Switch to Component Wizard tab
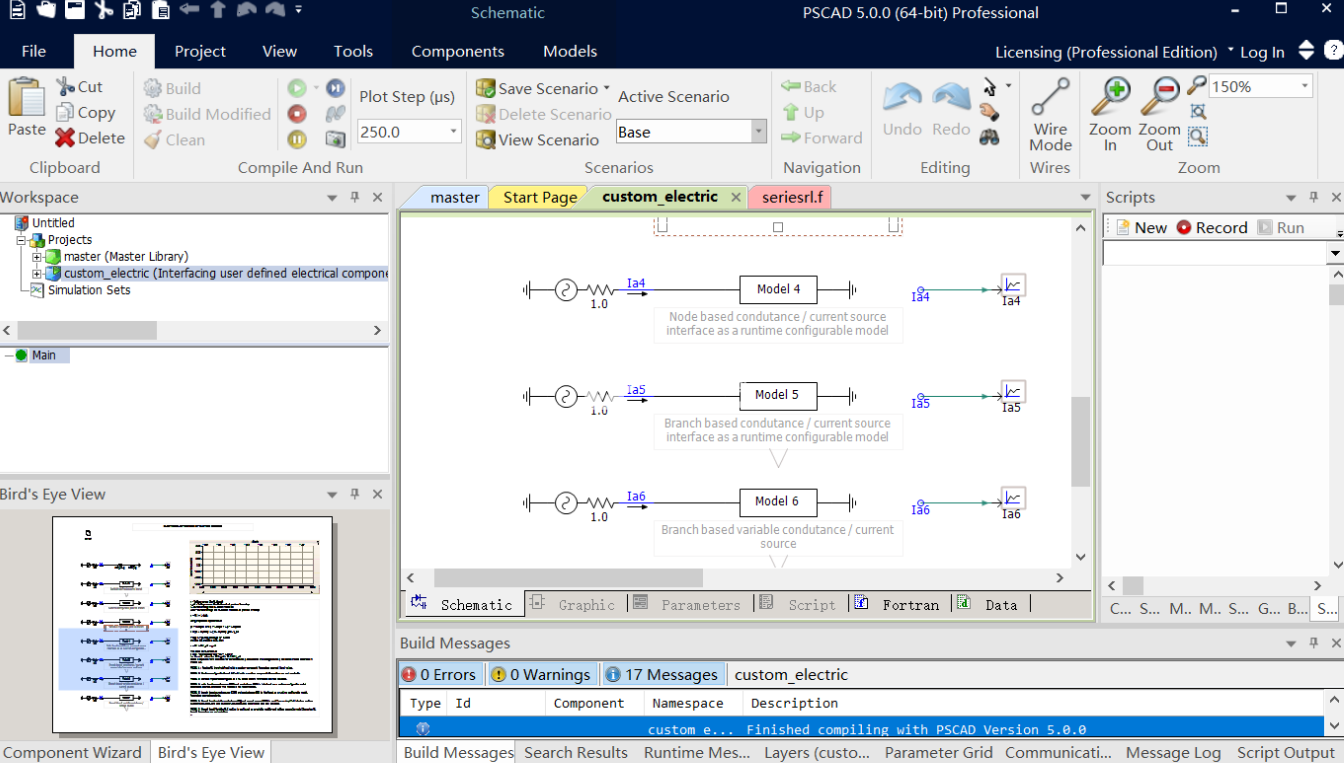Image resolution: width=1344 pixels, height=763 pixels. [72, 752]
